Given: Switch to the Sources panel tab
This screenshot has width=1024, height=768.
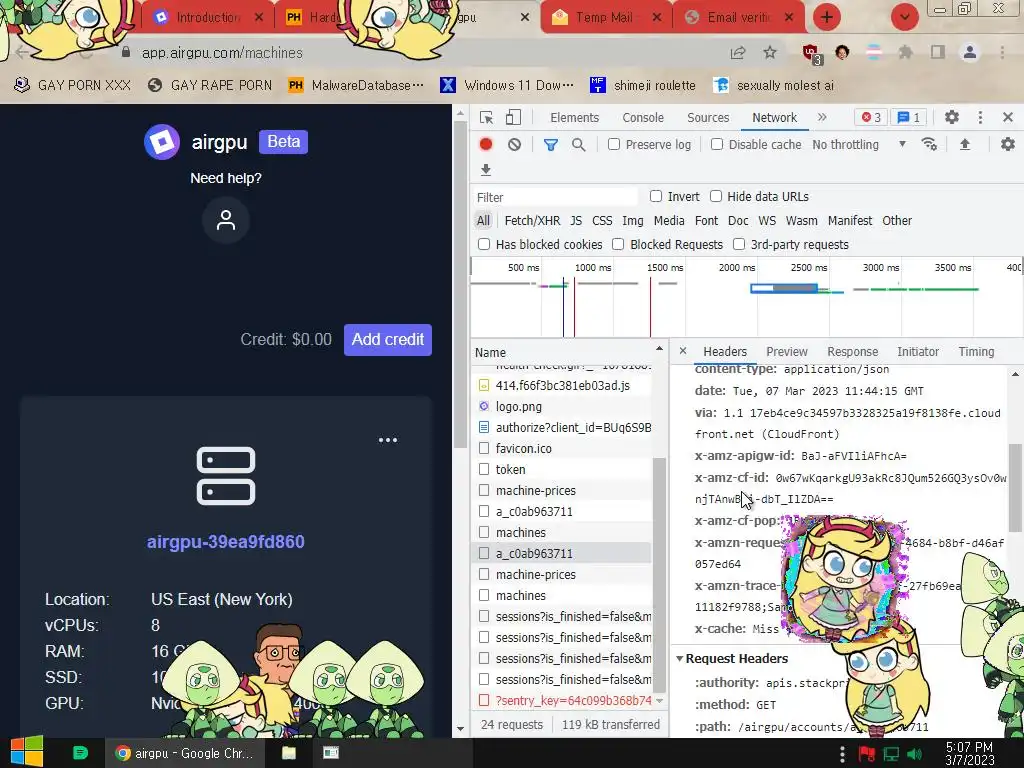Looking at the screenshot, I should pyautogui.click(x=708, y=118).
